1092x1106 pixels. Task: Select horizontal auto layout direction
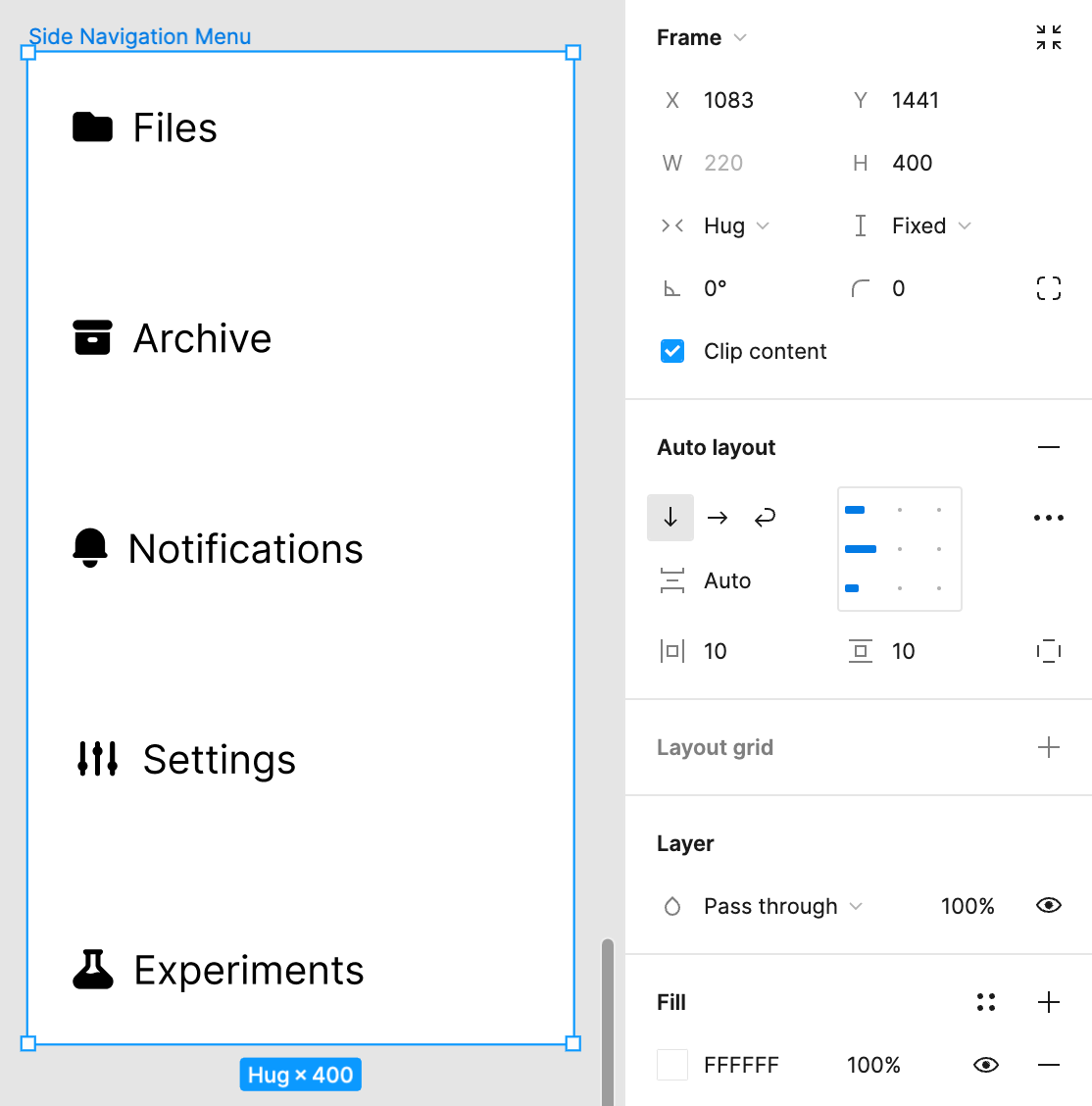pyautogui.click(x=718, y=518)
